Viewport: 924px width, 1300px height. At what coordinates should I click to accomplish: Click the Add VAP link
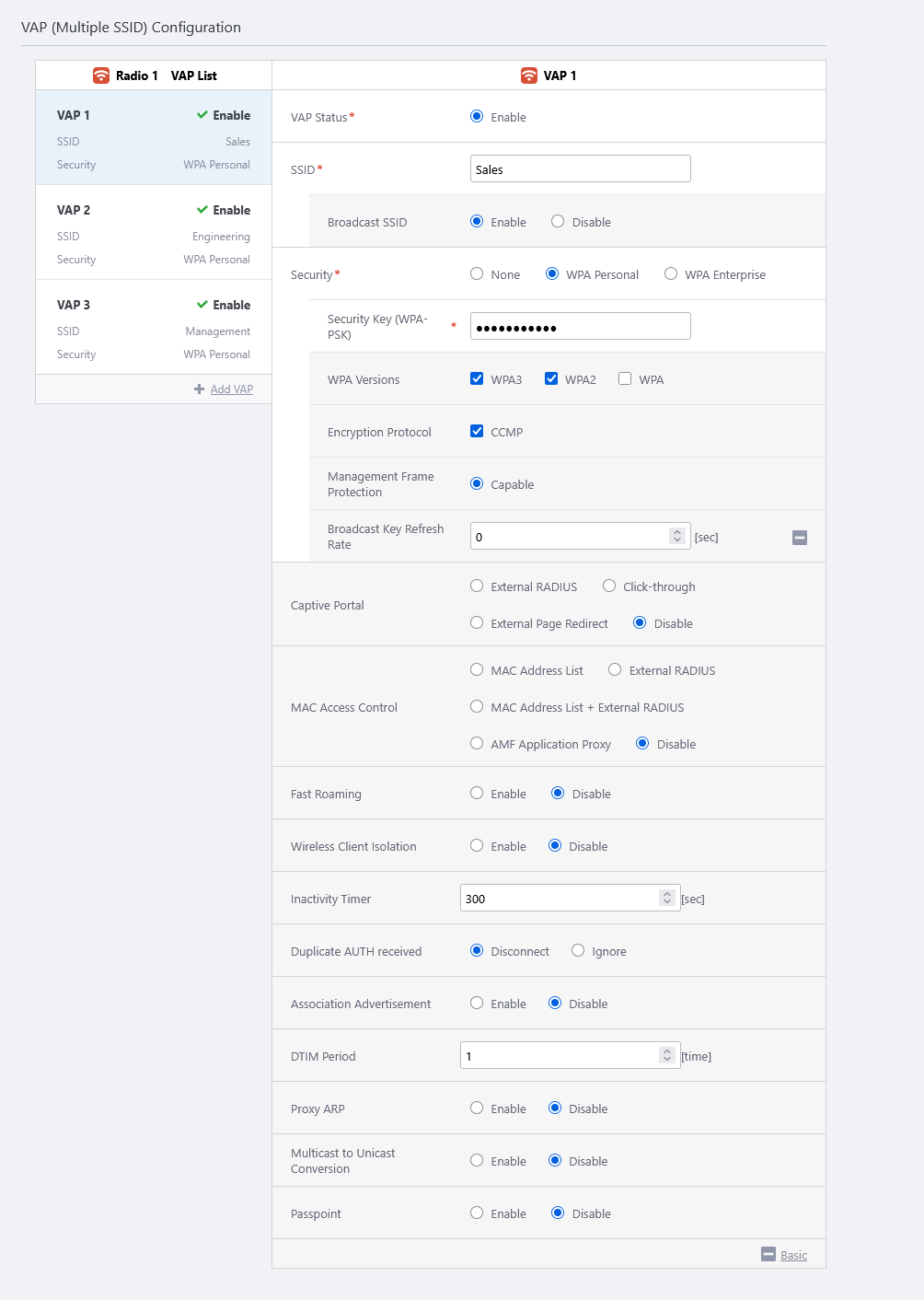click(232, 389)
